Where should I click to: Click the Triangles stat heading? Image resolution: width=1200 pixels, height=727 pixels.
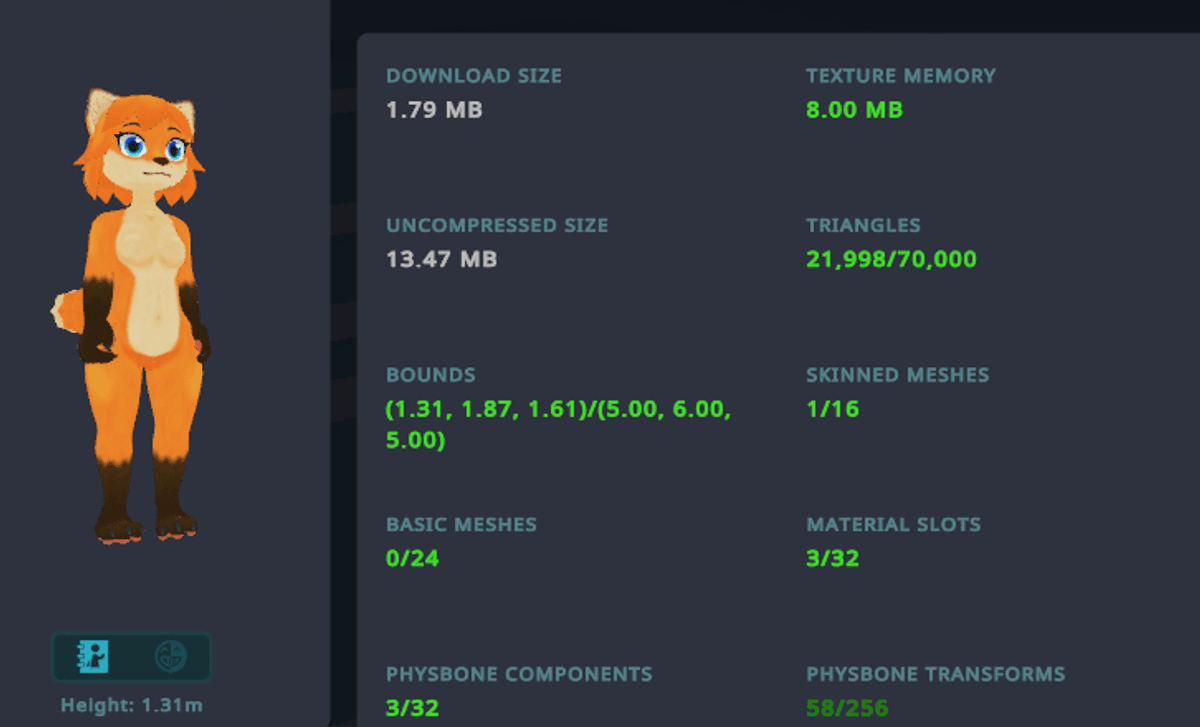863,226
